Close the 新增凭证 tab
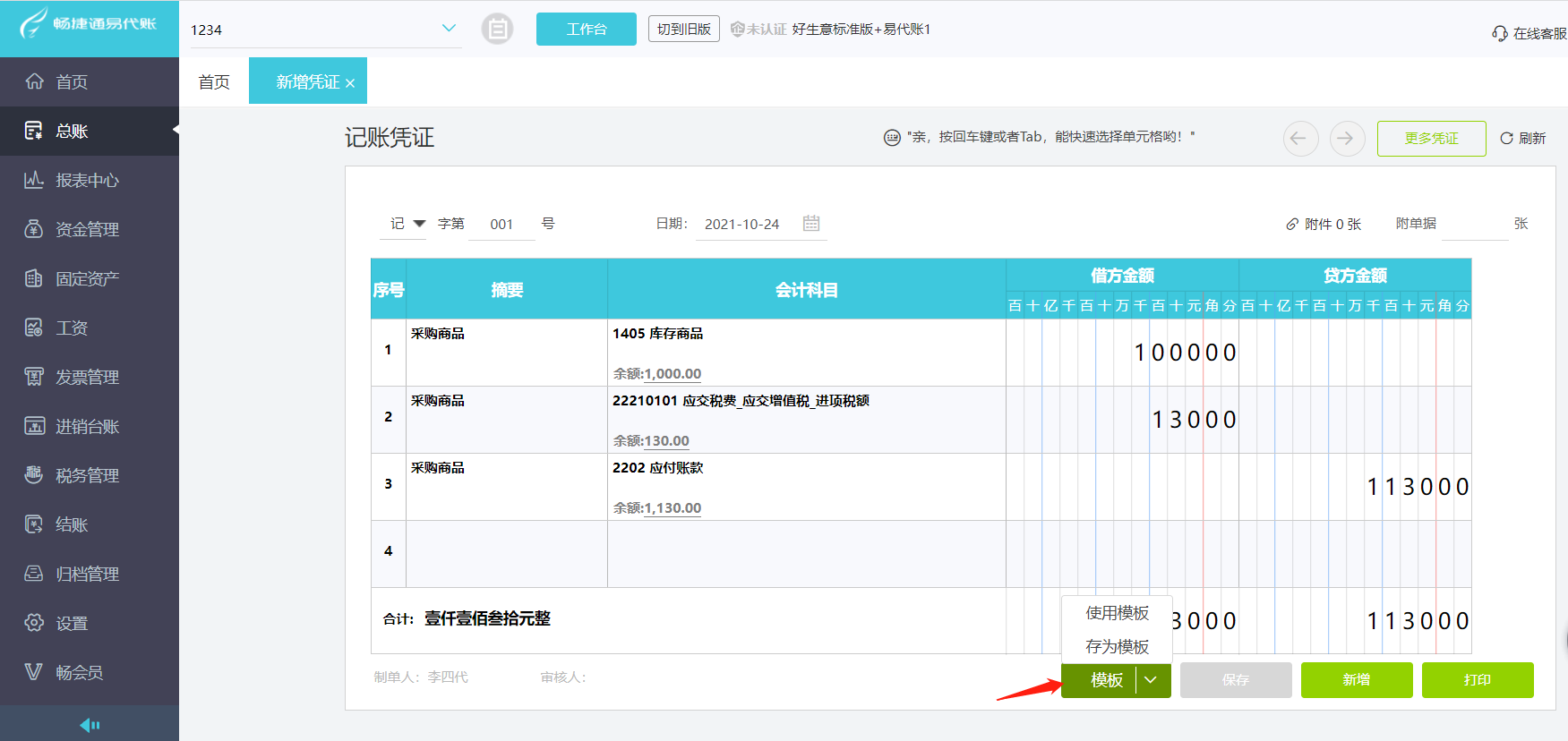Screen dimensions: 1568x741 pos(350,83)
